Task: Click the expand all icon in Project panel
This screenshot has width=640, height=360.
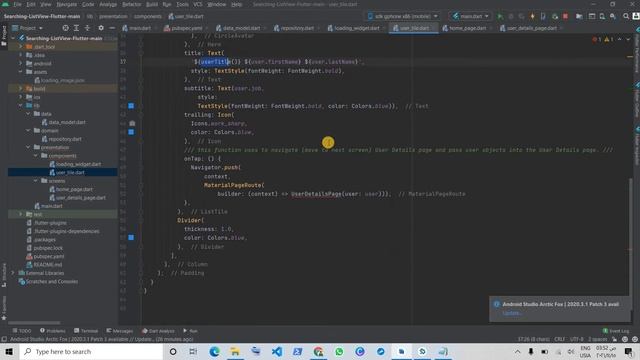Action: coord(76,28)
